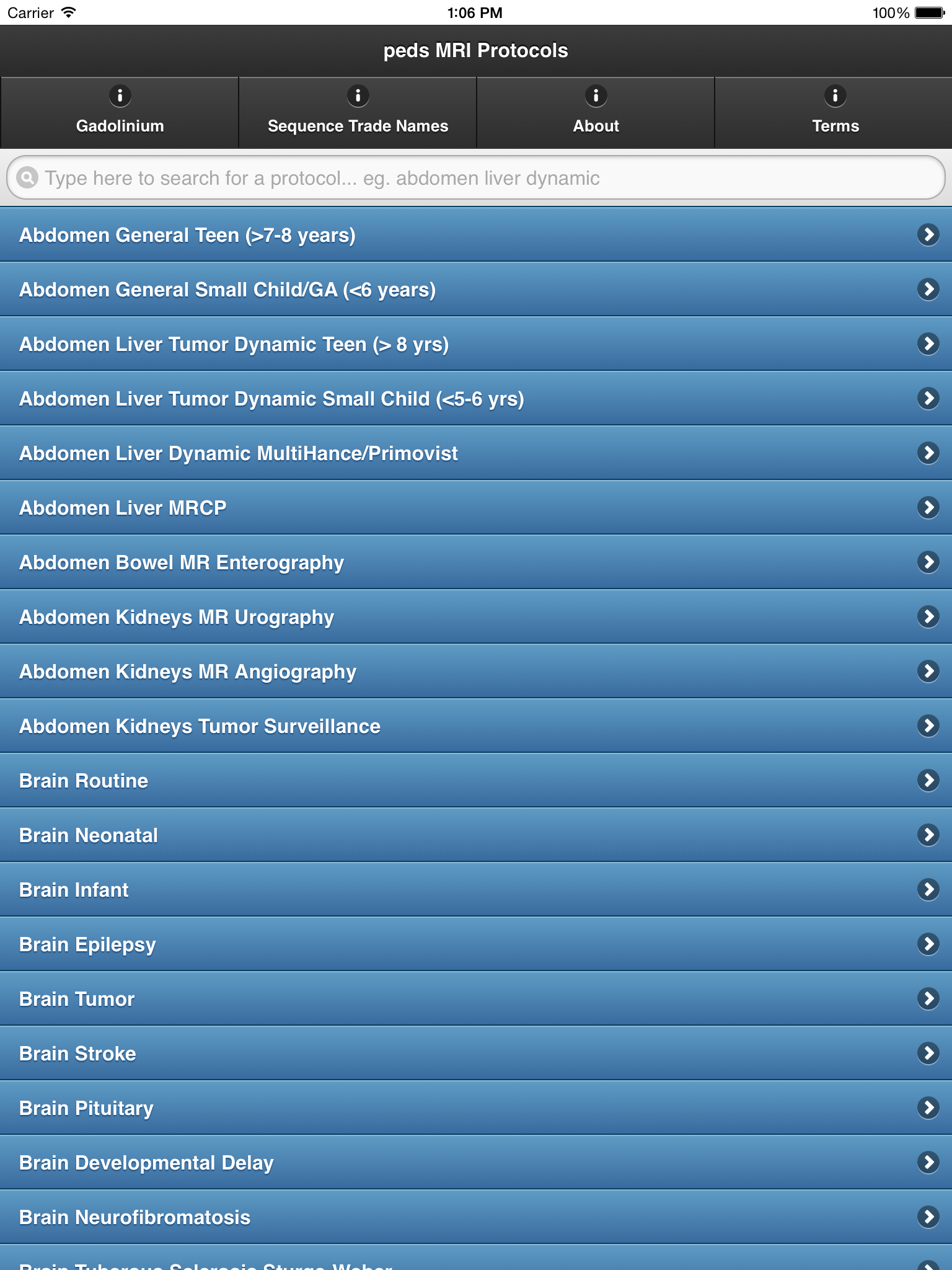Tap chevron on Brain Developmental Delay row
The width and height of the screenshot is (952, 1270).
pyautogui.click(x=928, y=1162)
